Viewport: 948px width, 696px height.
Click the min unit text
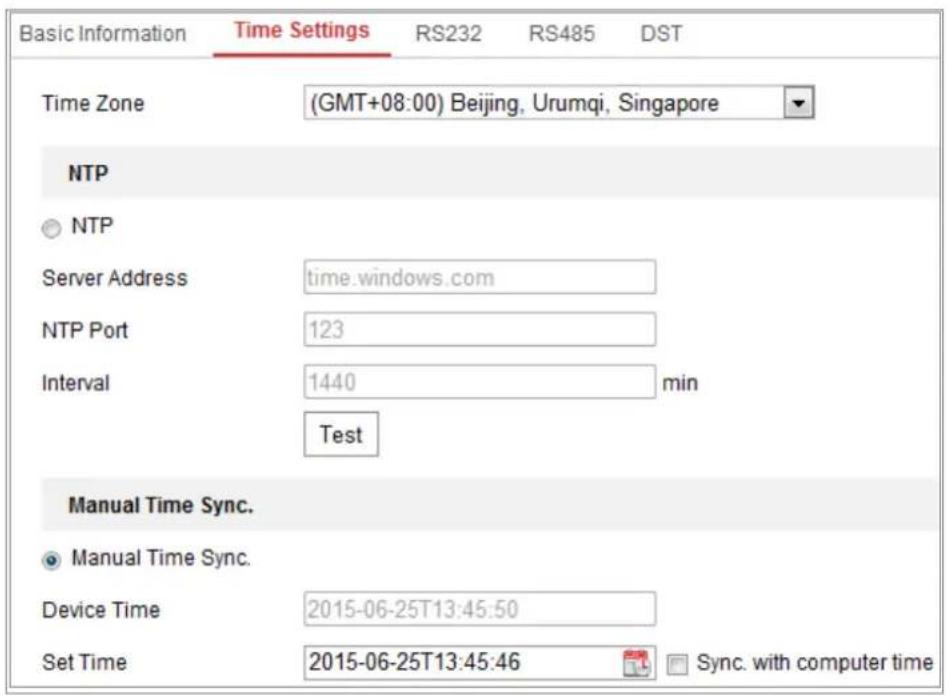[x=680, y=383]
